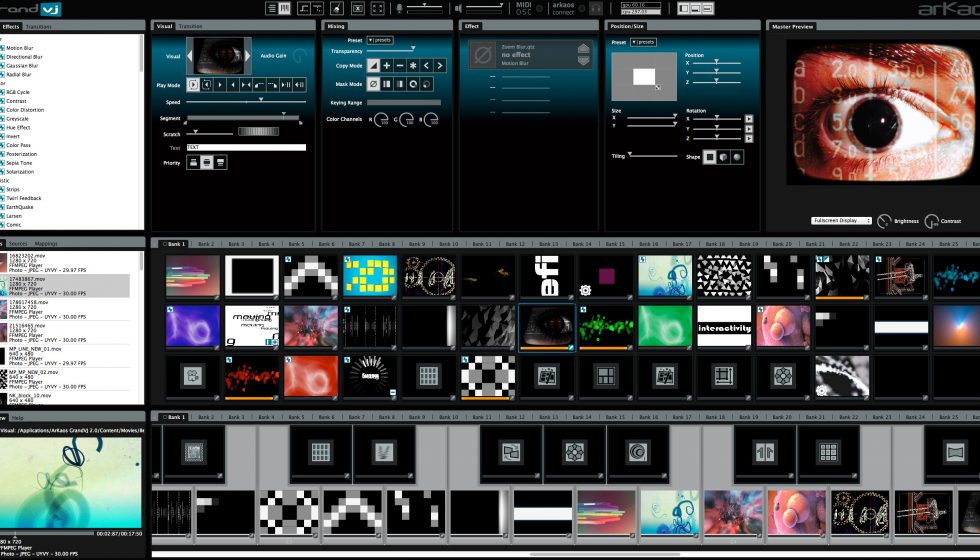Image resolution: width=980 pixels, height=560 pixels.
Task: Click the no-effect slot icon
Action: point(482,55)
